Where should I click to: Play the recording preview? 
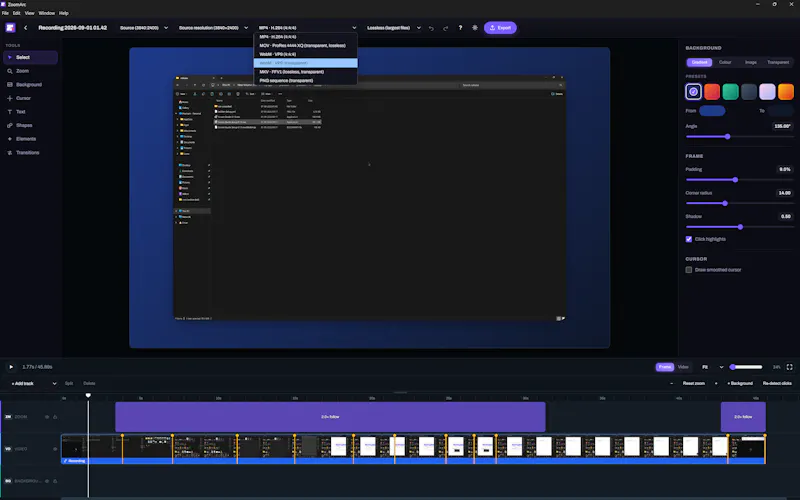click(11, 367)
